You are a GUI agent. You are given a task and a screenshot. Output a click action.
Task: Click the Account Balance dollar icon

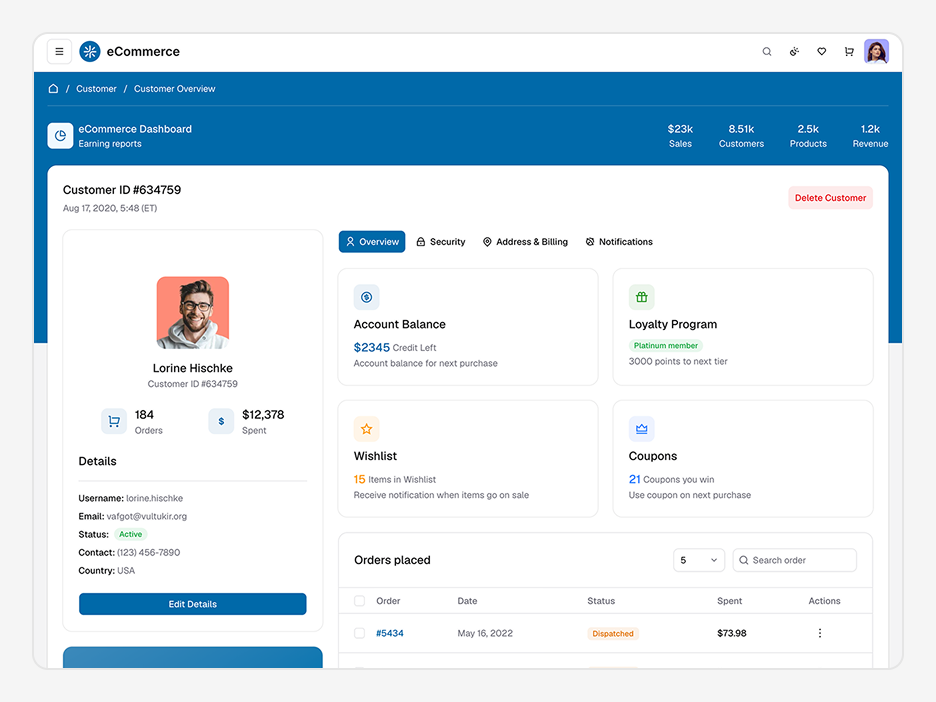click(x=367, y=297)
